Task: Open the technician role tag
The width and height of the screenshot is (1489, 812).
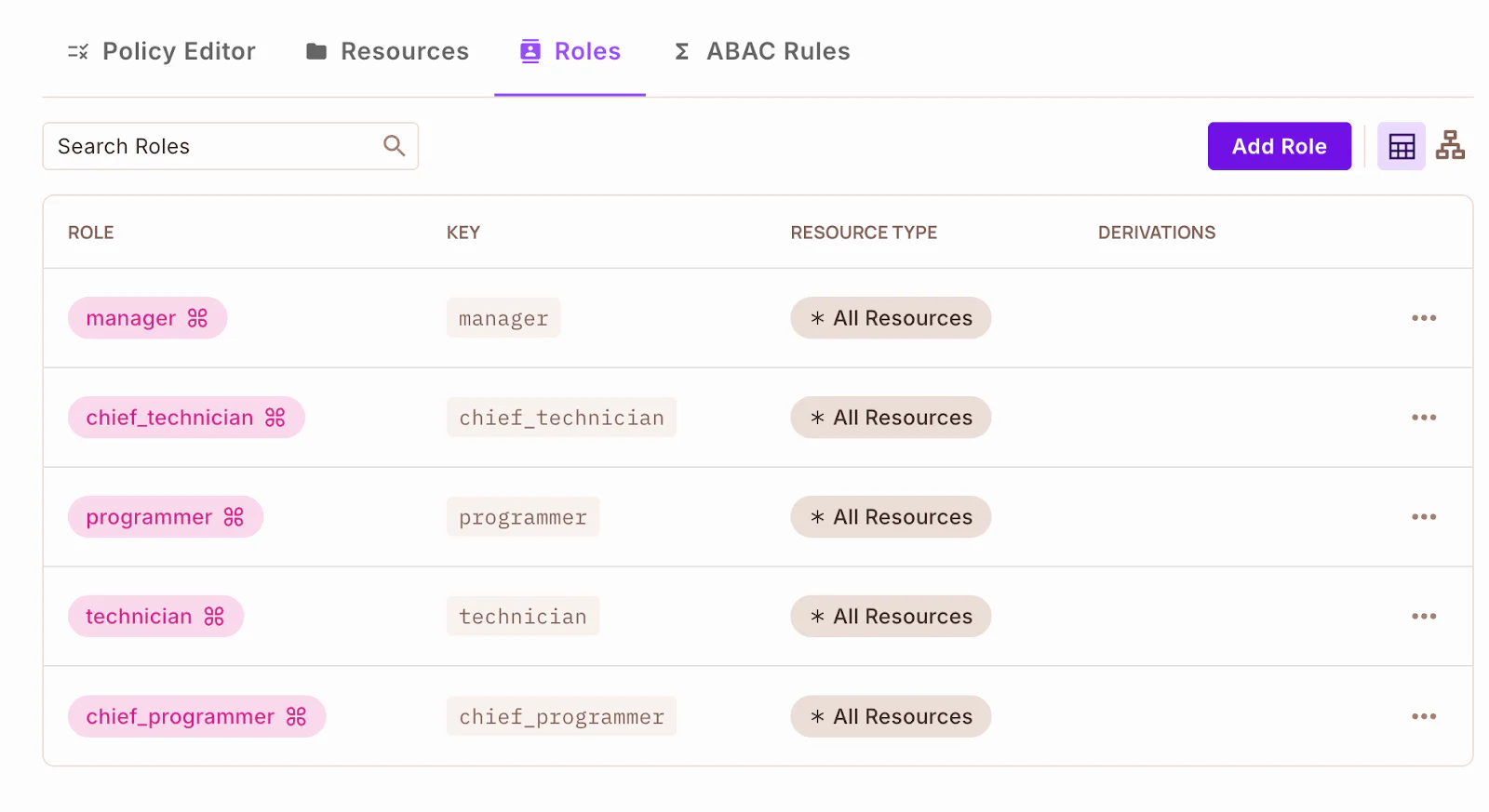Action: [x=155, y=617]
